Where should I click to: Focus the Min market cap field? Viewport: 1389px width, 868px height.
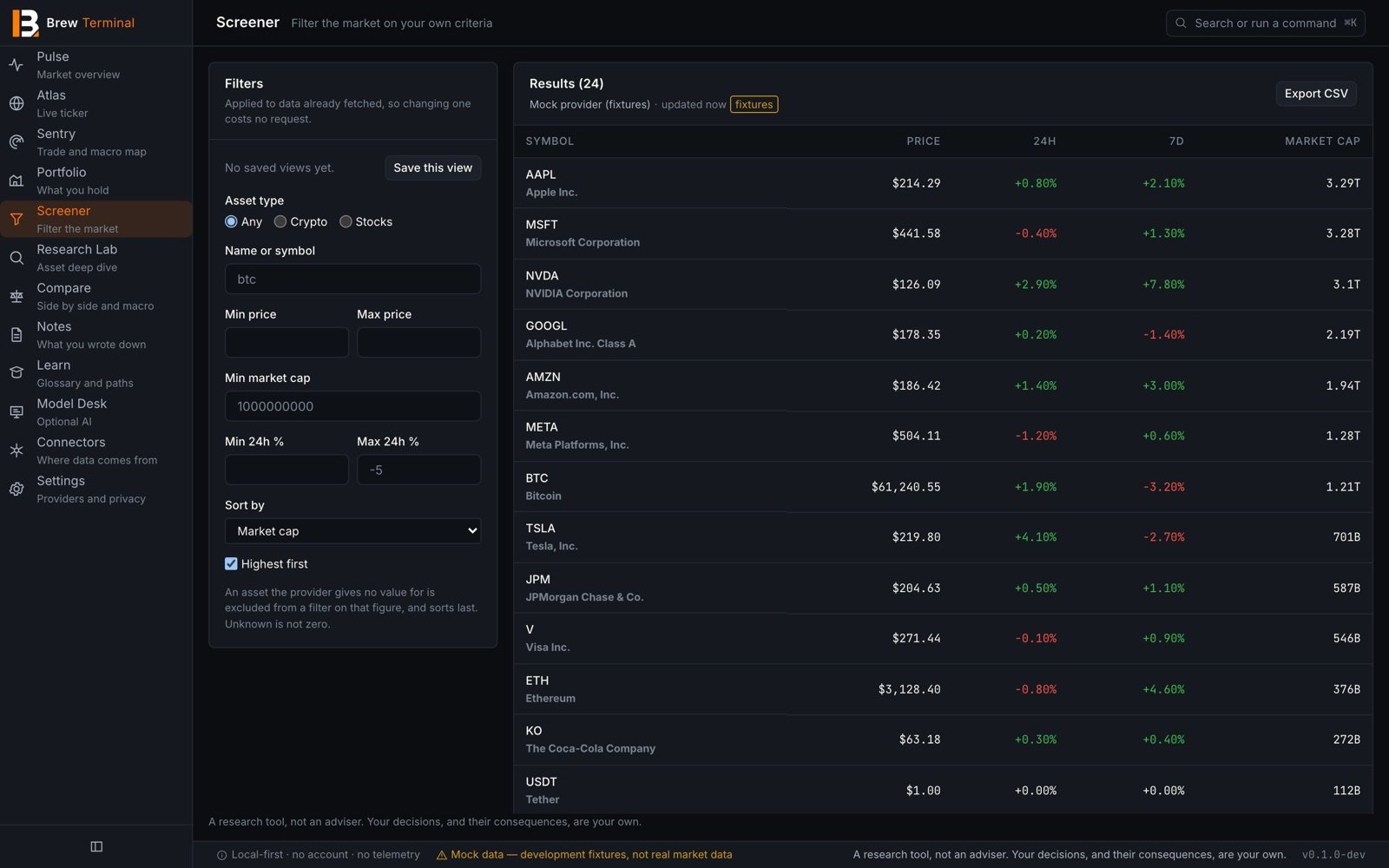[x=352, y=406]
